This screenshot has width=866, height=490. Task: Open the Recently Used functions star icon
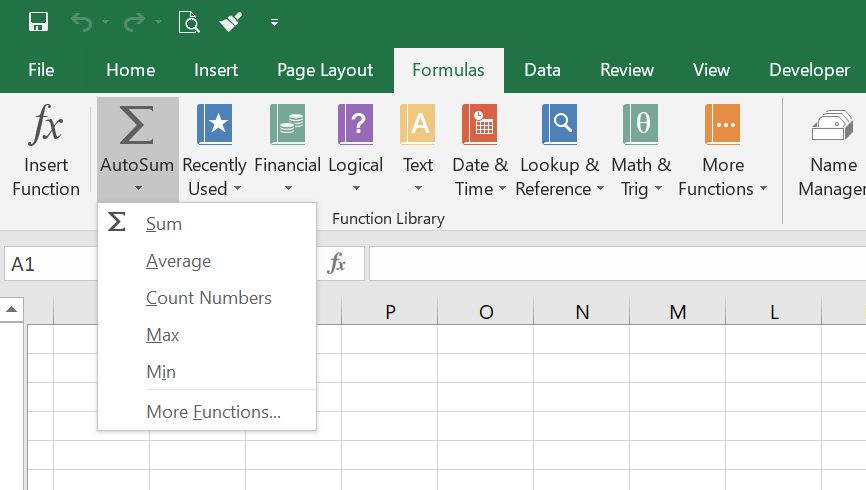click(x=214, y=125)
